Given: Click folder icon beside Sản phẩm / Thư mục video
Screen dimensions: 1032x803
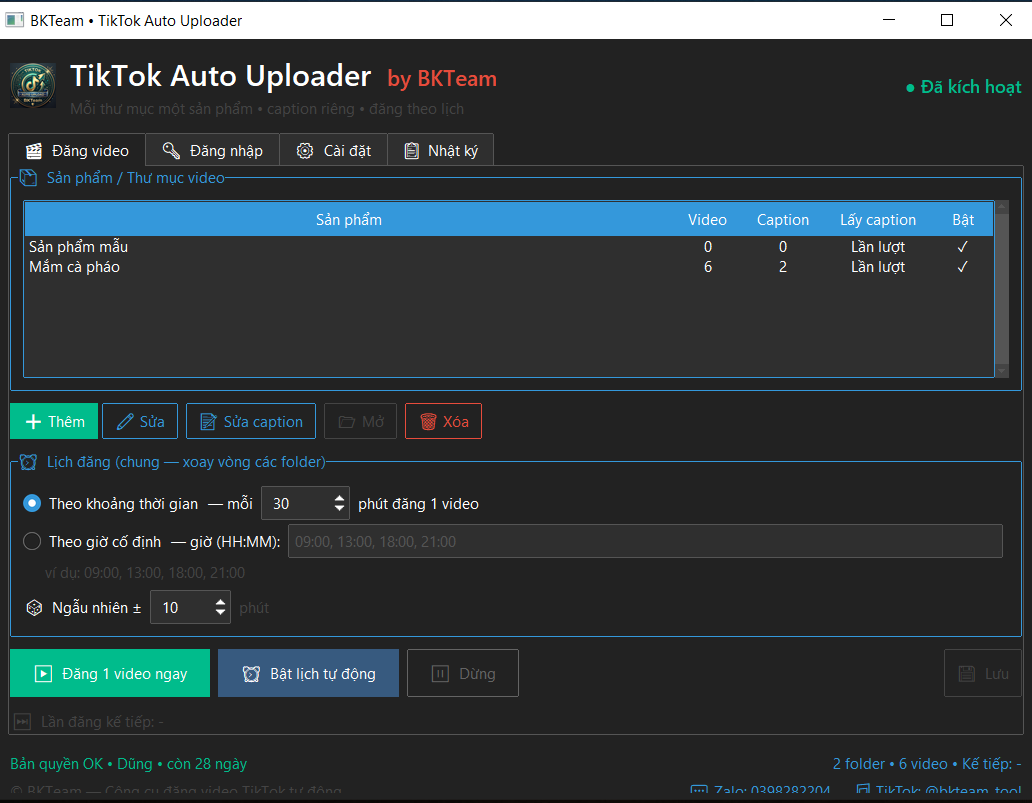Looking at the screenshot, I should [28, 178].
